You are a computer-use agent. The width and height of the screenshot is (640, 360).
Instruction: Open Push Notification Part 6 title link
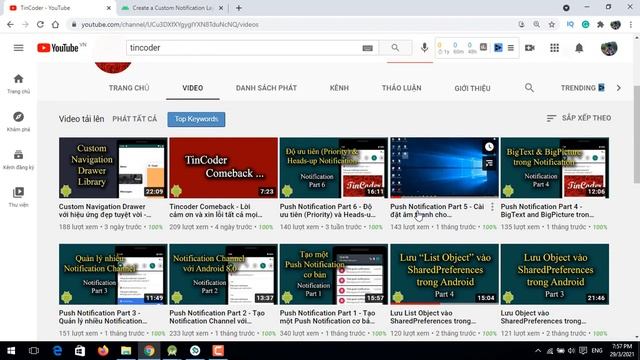[x=328, y=211]
